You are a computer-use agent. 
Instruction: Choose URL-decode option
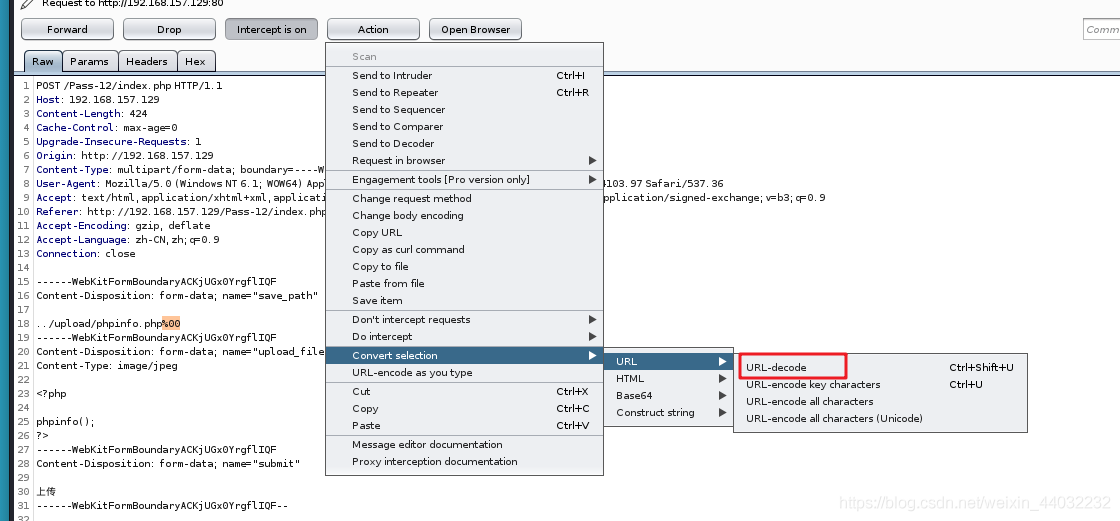point(880,367)
